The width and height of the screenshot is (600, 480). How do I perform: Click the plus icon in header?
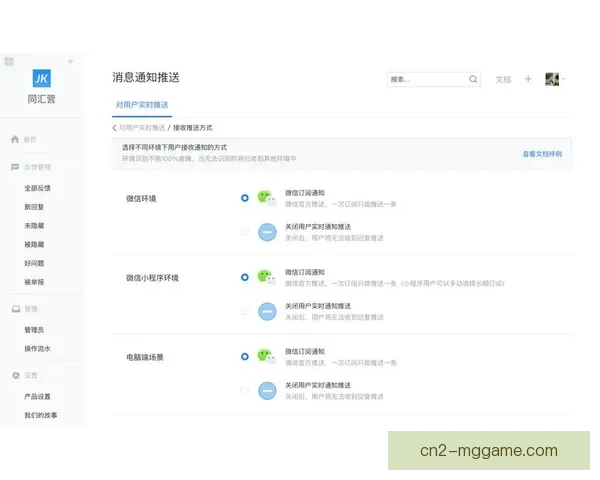coord(528,79)
